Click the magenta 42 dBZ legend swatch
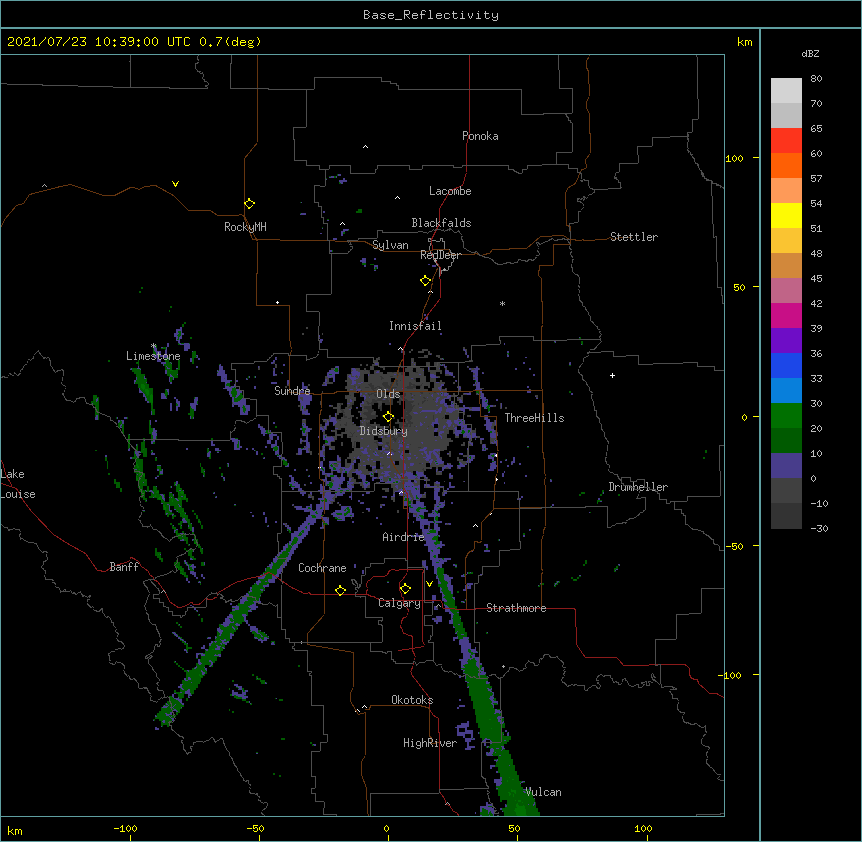 click(x=786, y=315)
